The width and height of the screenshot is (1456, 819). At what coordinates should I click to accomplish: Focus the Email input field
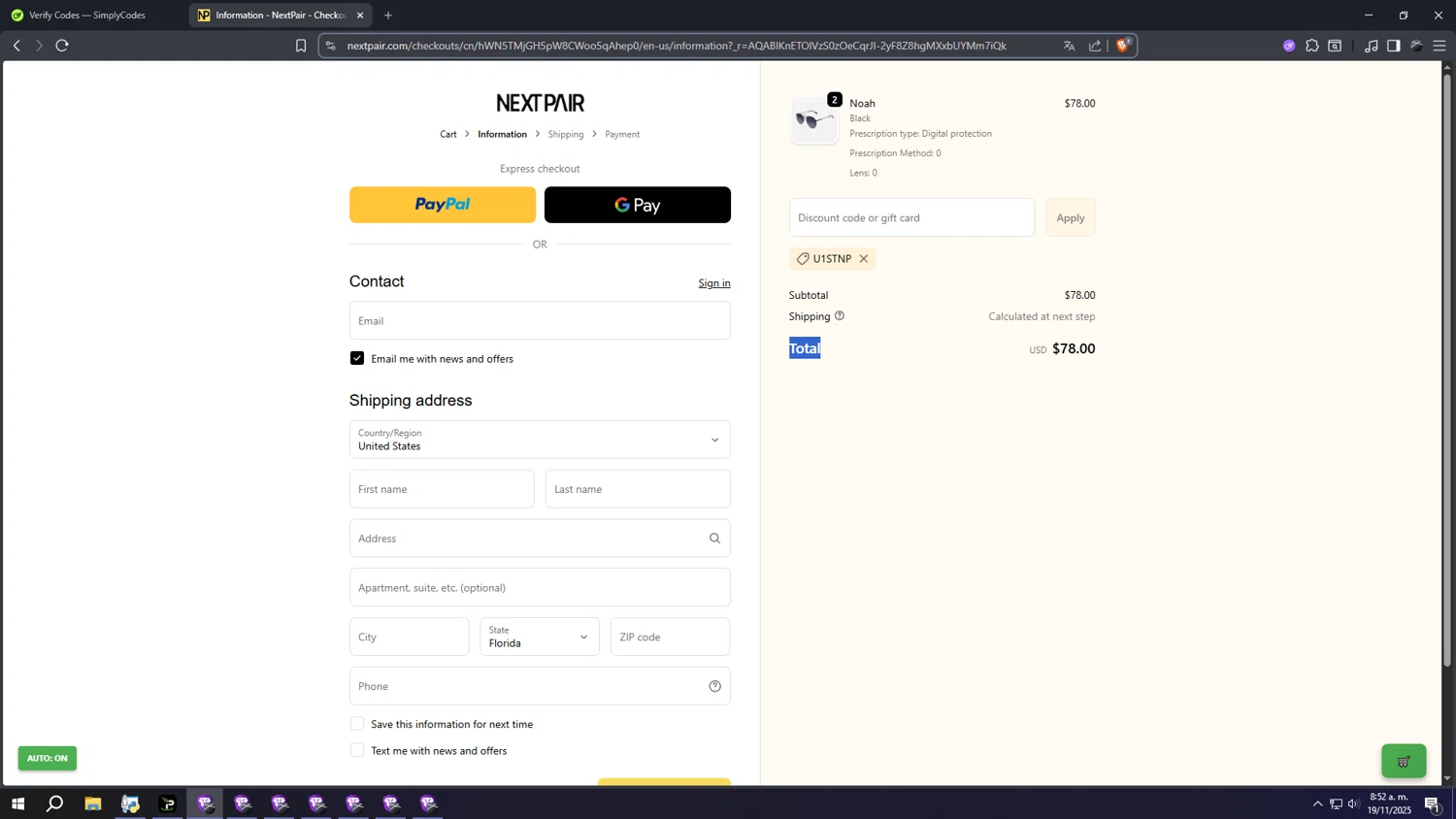coord(540,320)
